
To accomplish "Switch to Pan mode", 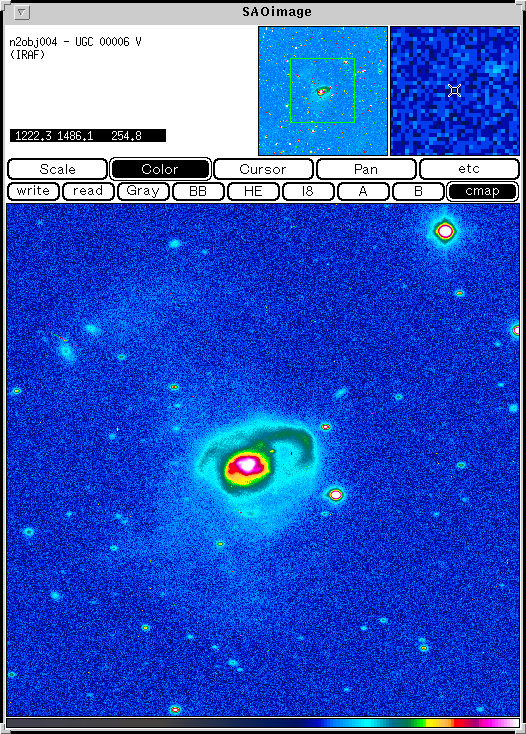I will coord(366,169).
